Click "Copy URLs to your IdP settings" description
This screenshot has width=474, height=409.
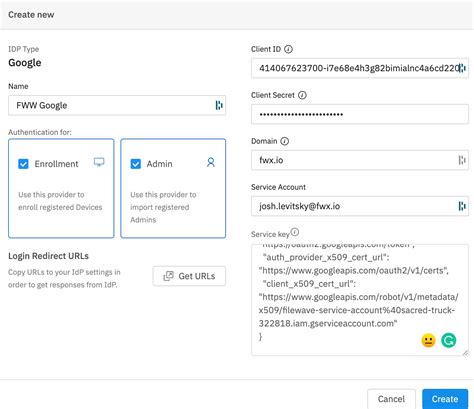point(64,279)
